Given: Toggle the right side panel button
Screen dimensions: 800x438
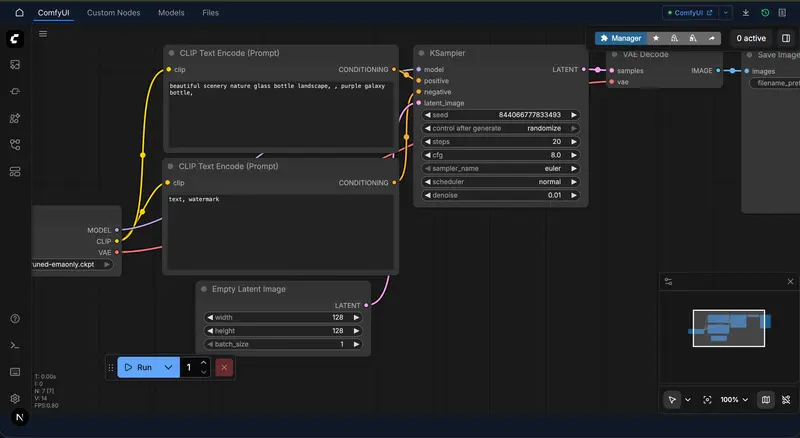Looking at the screenshot, I should (785, 38).
